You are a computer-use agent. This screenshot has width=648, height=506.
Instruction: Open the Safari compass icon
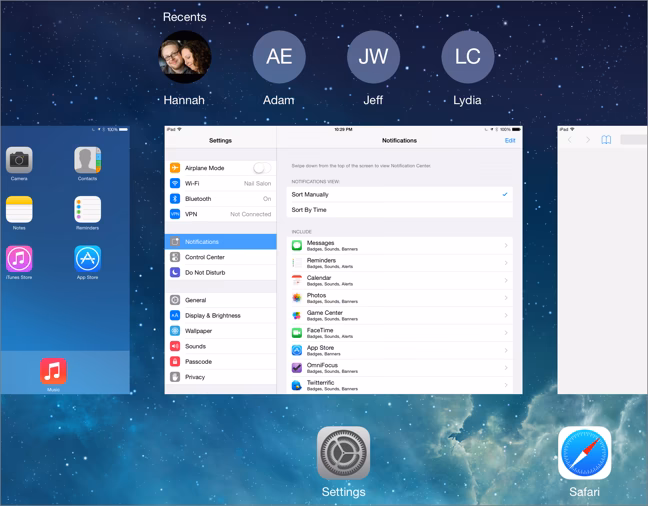584,454
